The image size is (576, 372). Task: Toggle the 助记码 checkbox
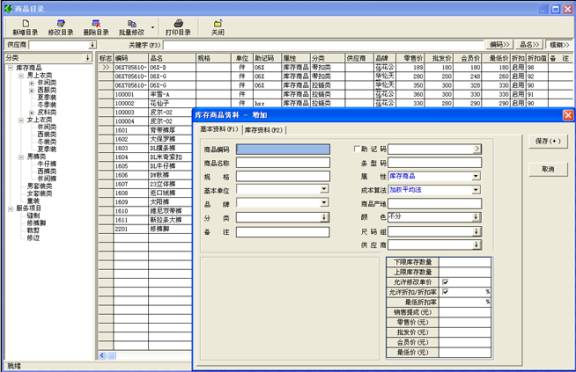click(356, 149)
